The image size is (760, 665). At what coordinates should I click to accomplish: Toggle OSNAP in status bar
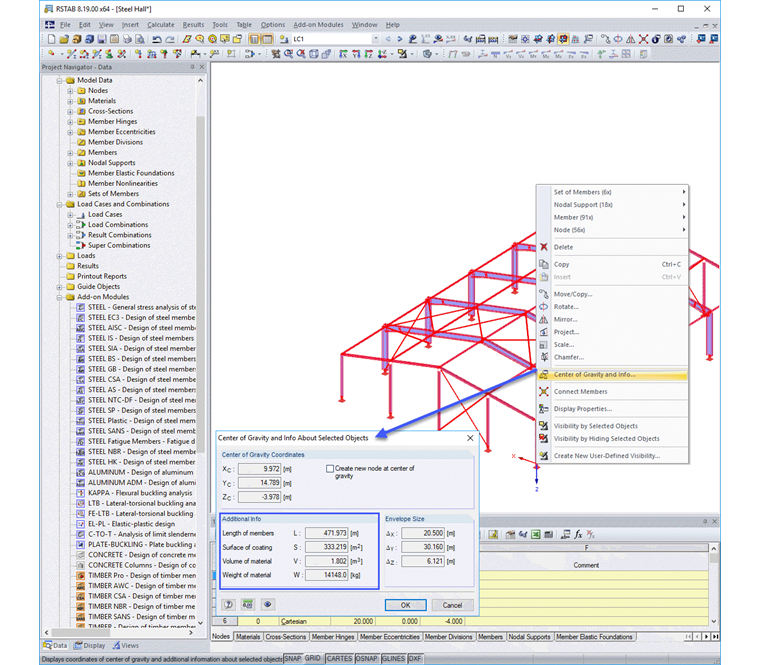366,658
